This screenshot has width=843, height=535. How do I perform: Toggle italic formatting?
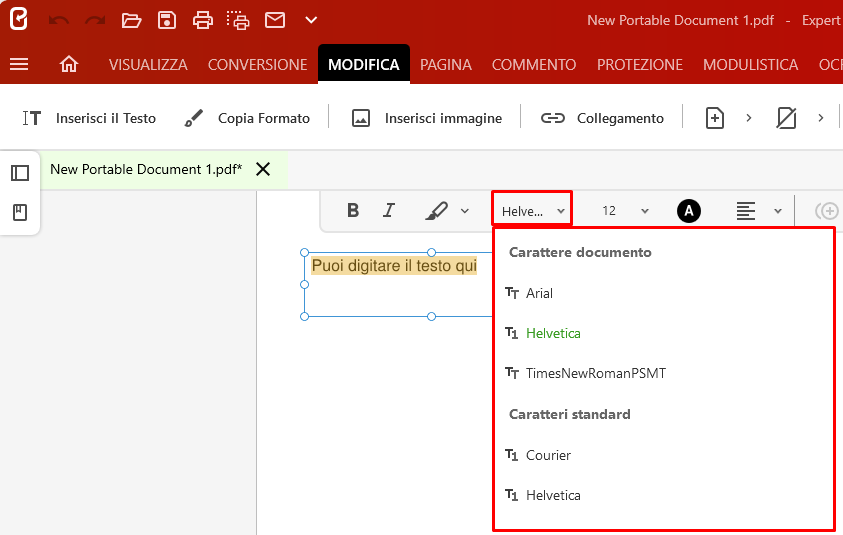pos(389,210)
